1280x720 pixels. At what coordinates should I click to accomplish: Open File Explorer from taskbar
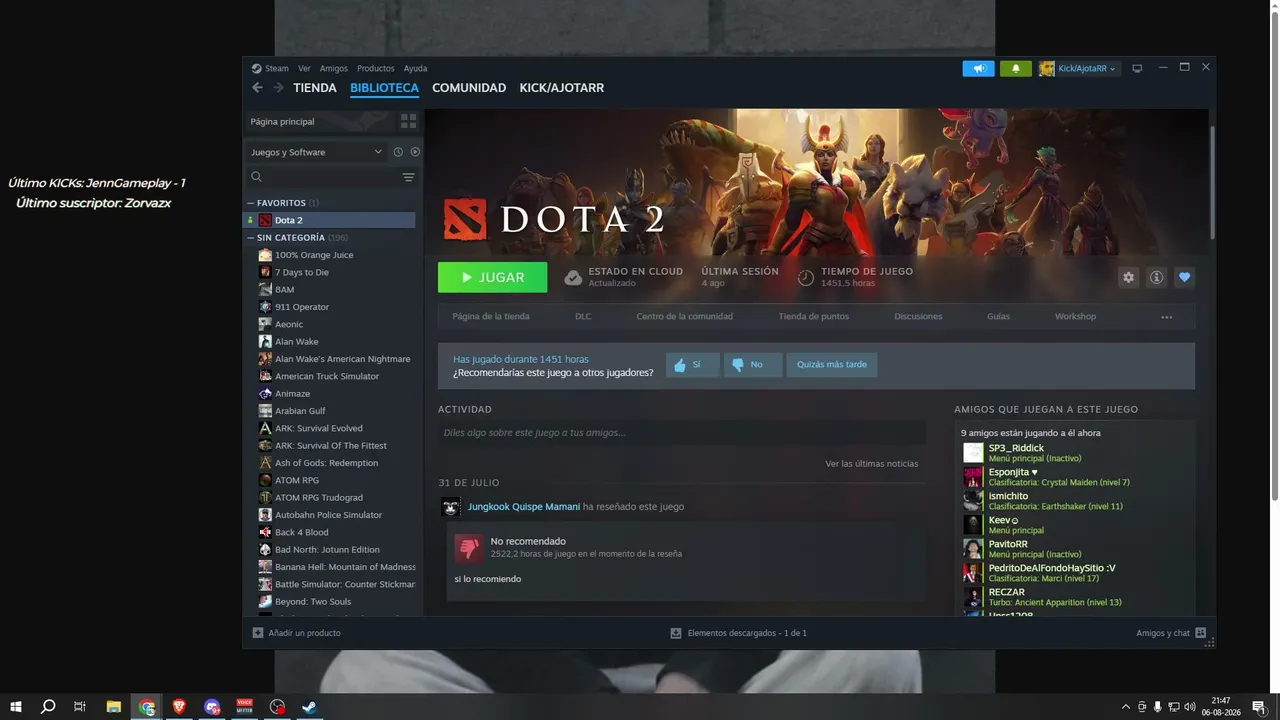114,707
